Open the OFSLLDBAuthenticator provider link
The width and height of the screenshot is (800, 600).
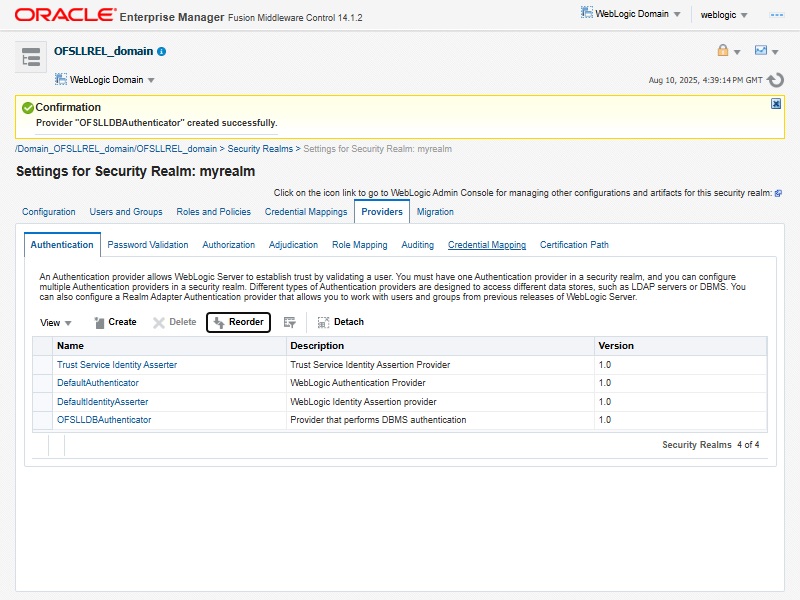tap(104, 420)
